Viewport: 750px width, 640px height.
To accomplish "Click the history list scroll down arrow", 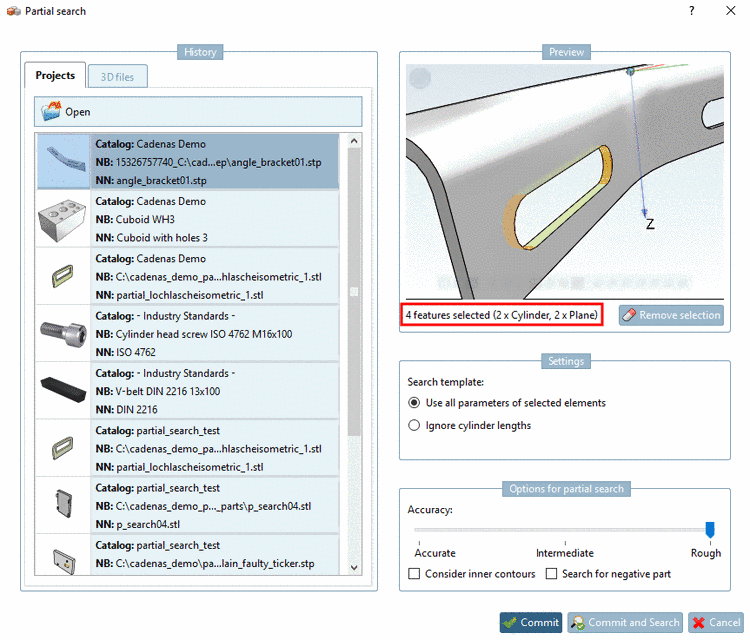I will (x=354, y=568).
